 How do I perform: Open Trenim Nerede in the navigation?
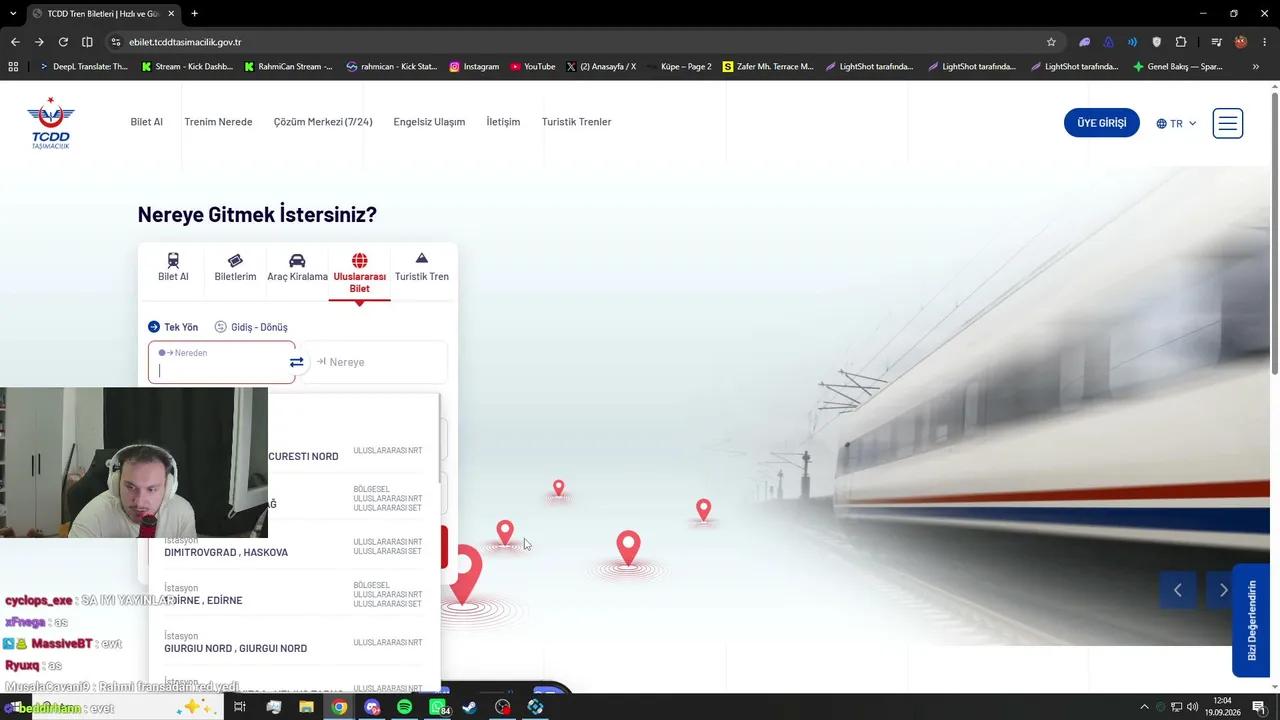click(x=218, y=122)
